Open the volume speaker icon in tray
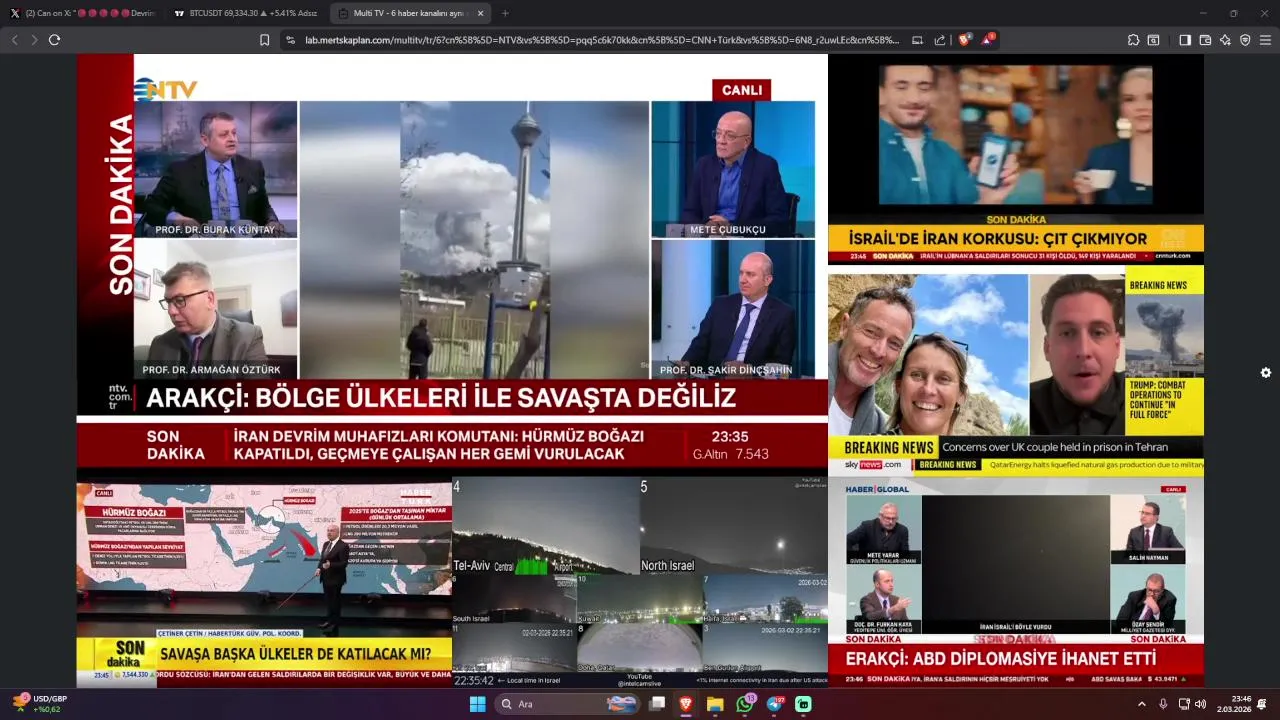The height and width of the screenshot is (720, 1280). tap(1201, 704)
